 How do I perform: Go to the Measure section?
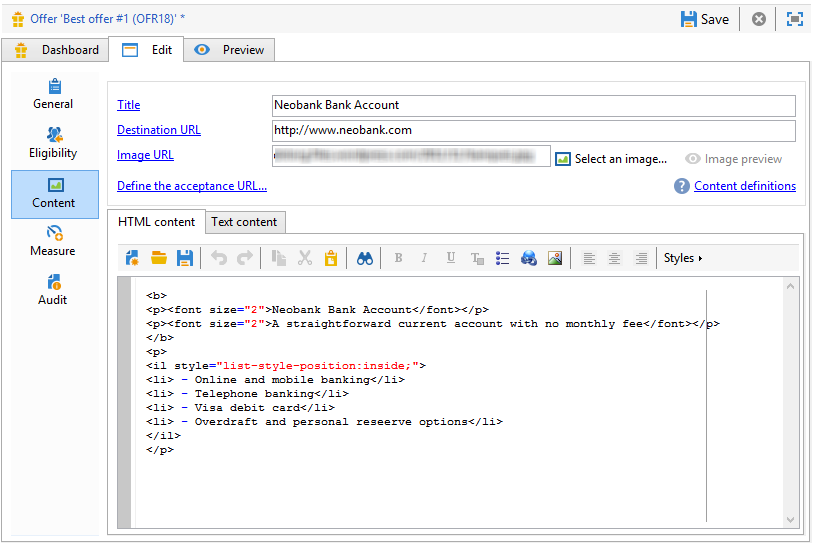click(53, 241)
